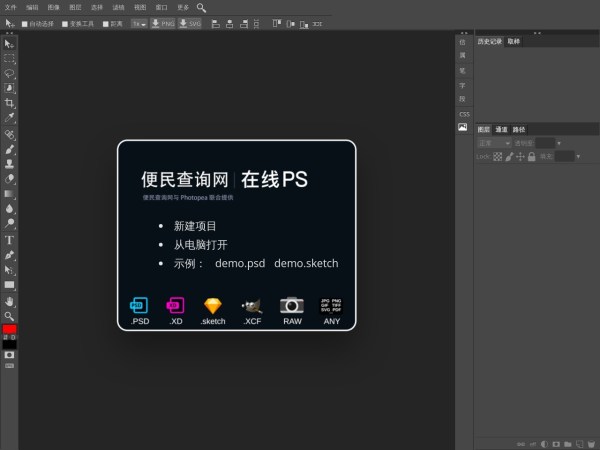
Task: Open the search magnifier in menu bar
Action: coord(201,7)
